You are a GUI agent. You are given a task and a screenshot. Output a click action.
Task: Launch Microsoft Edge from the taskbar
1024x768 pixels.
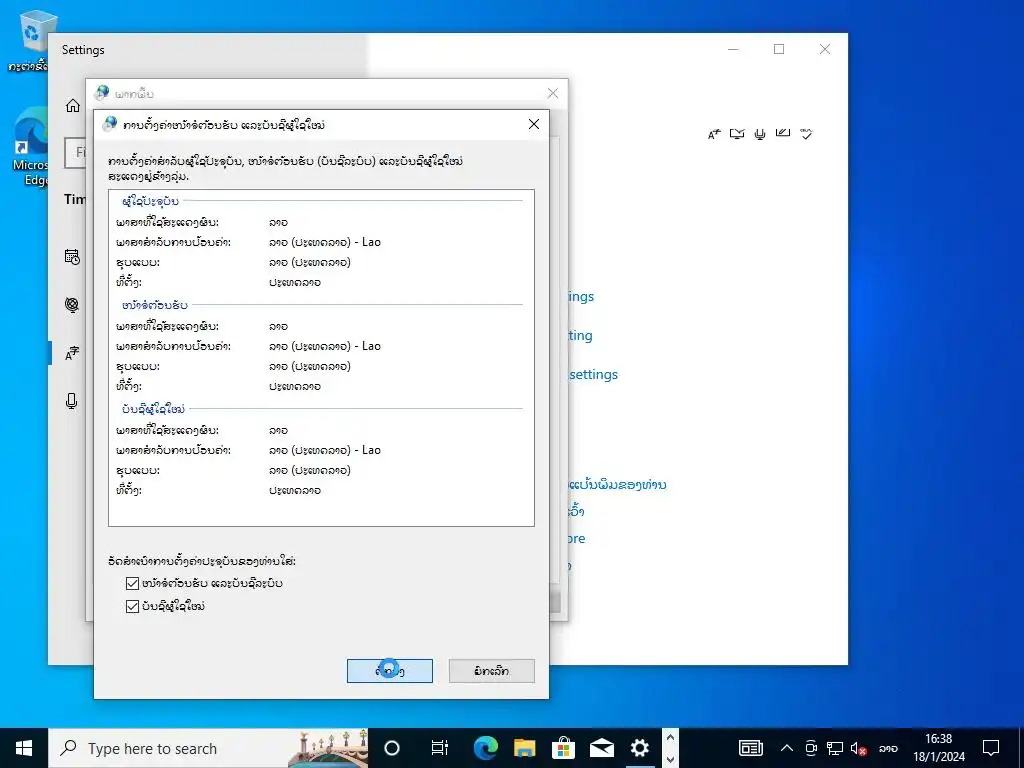click(486, 748)
